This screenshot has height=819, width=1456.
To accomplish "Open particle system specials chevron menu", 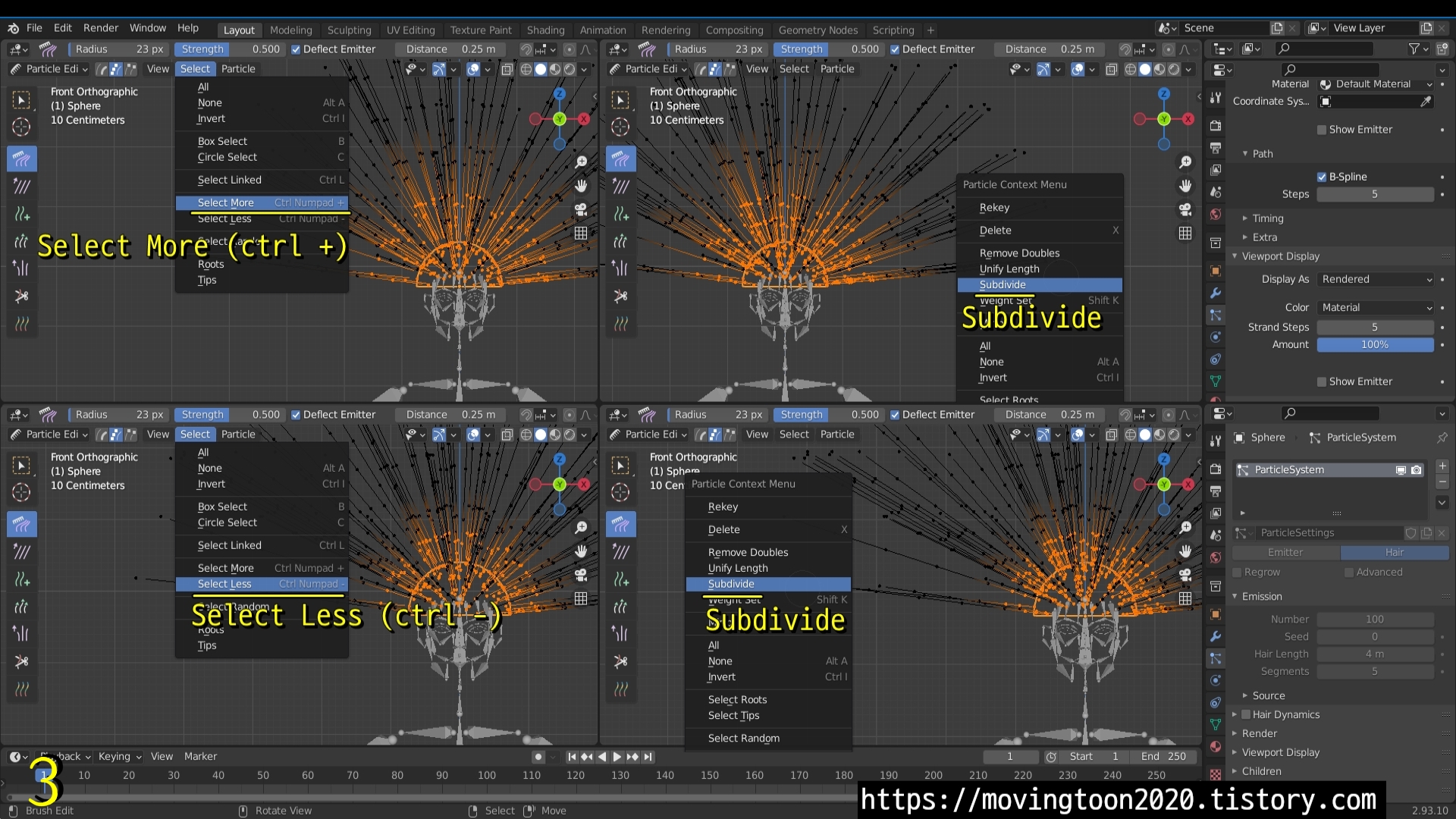I will (1442, 502).
